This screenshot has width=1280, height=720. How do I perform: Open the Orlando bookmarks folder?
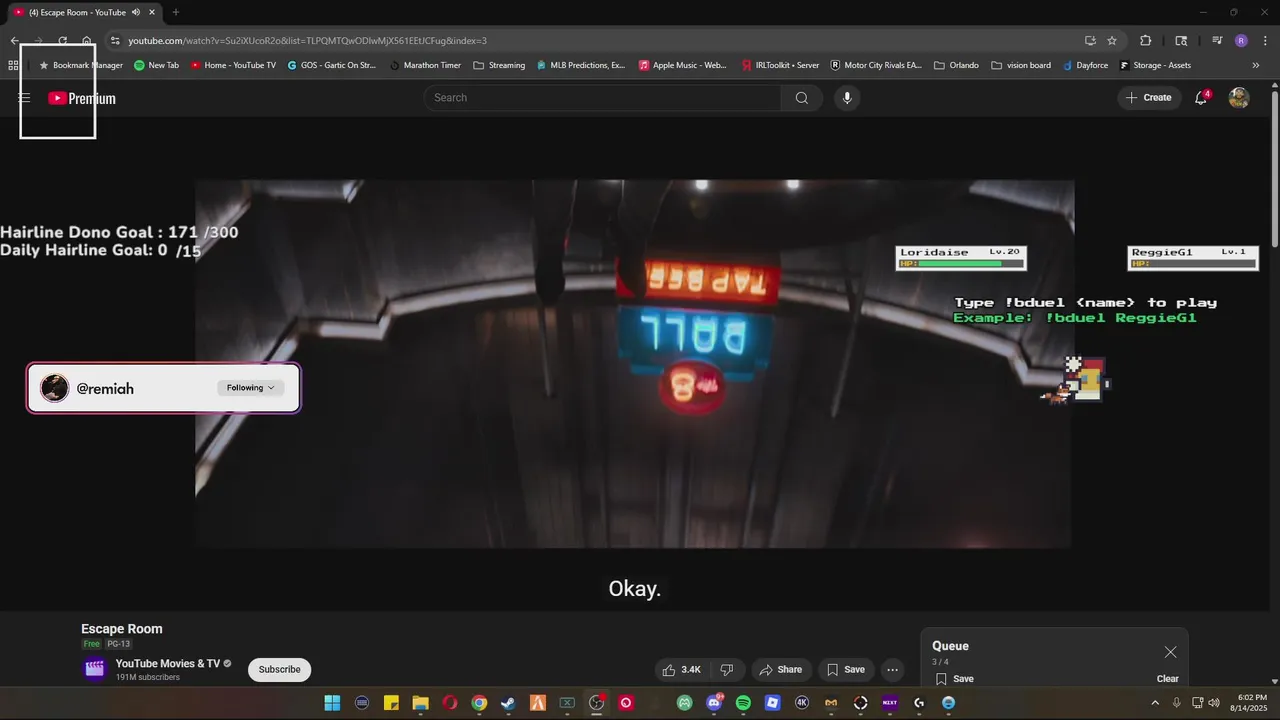(956, 65)
